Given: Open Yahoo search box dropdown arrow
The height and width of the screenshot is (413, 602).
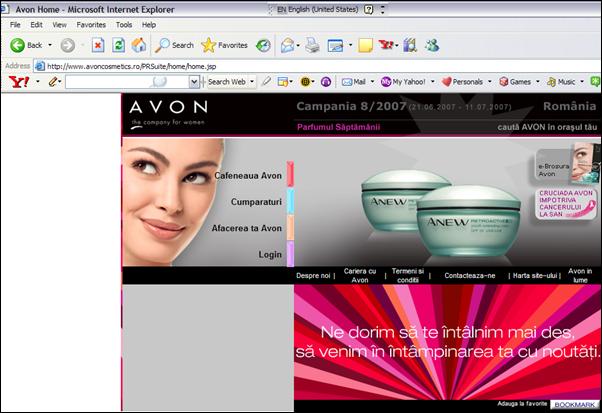Looking at the screenshot, I should [x=194, y=82].
